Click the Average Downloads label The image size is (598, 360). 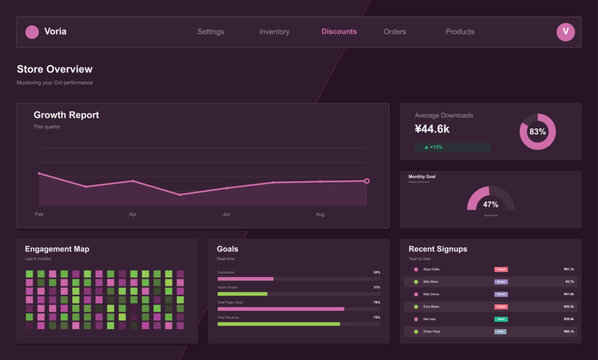[x=444, y=115]
